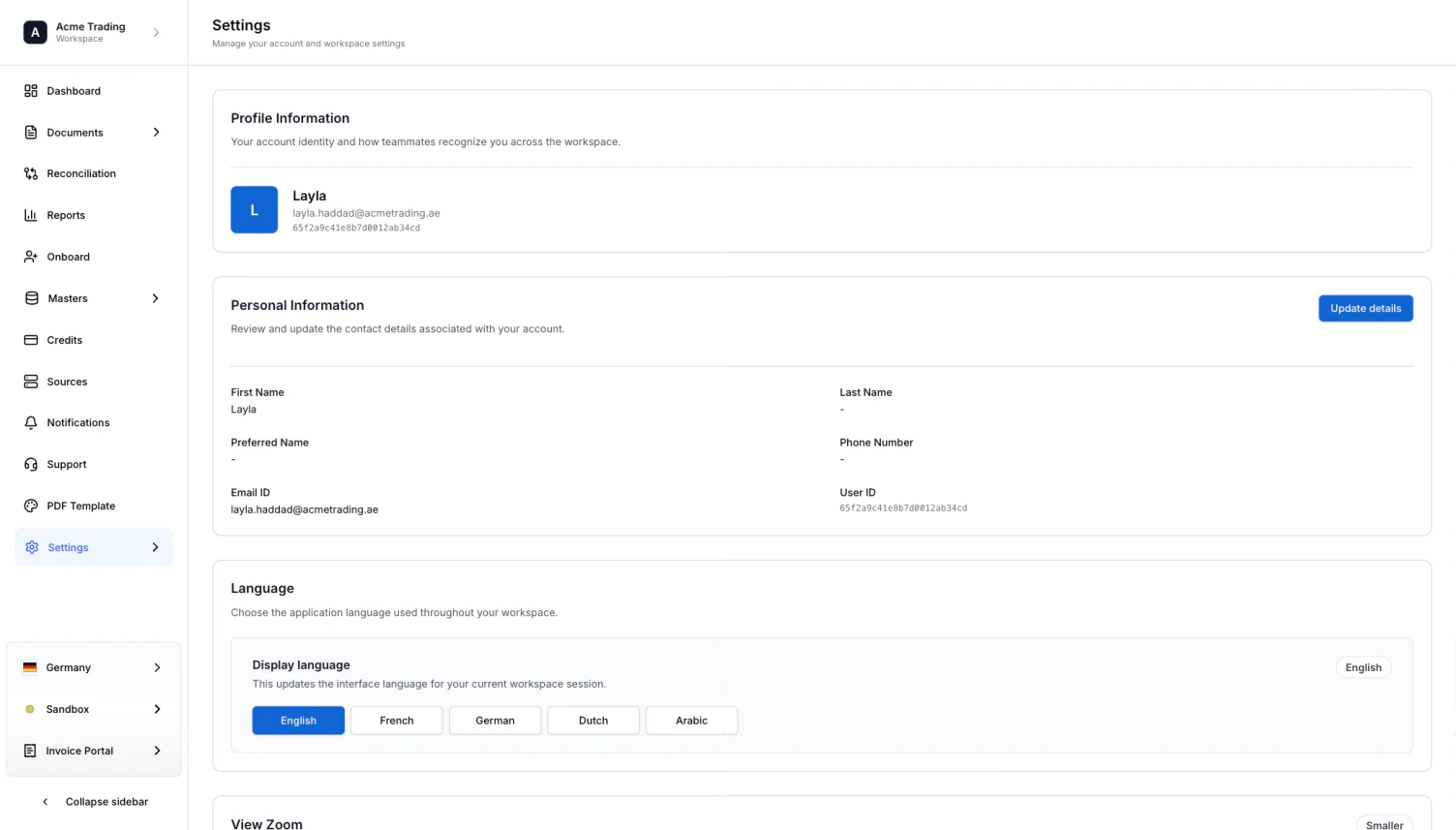Click the Layla profile avatar

point(255,210)
